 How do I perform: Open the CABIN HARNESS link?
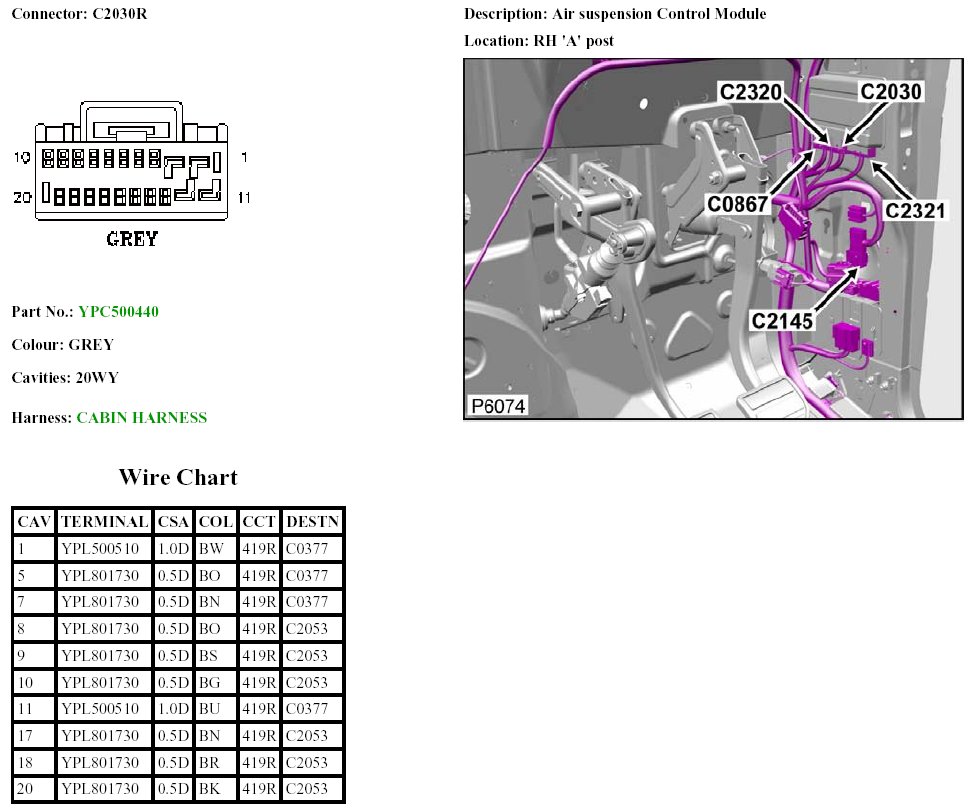click(x=141, y=418)
